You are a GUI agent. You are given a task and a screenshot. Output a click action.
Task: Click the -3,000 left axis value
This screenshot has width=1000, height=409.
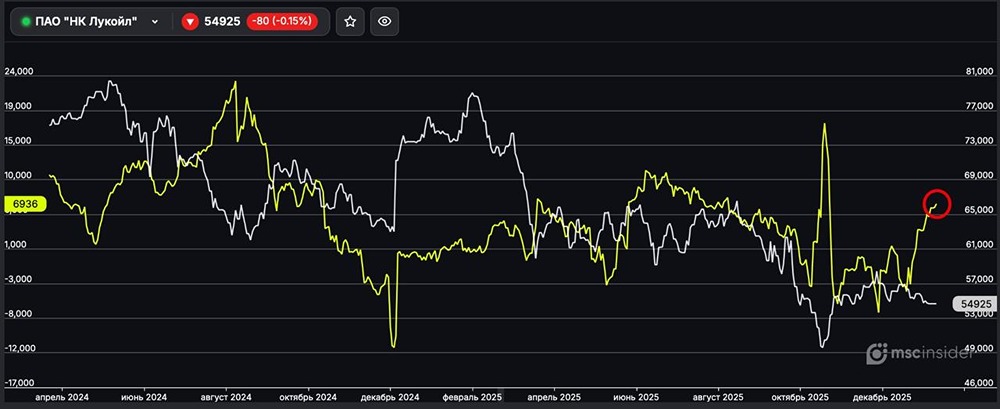[17, 280]
